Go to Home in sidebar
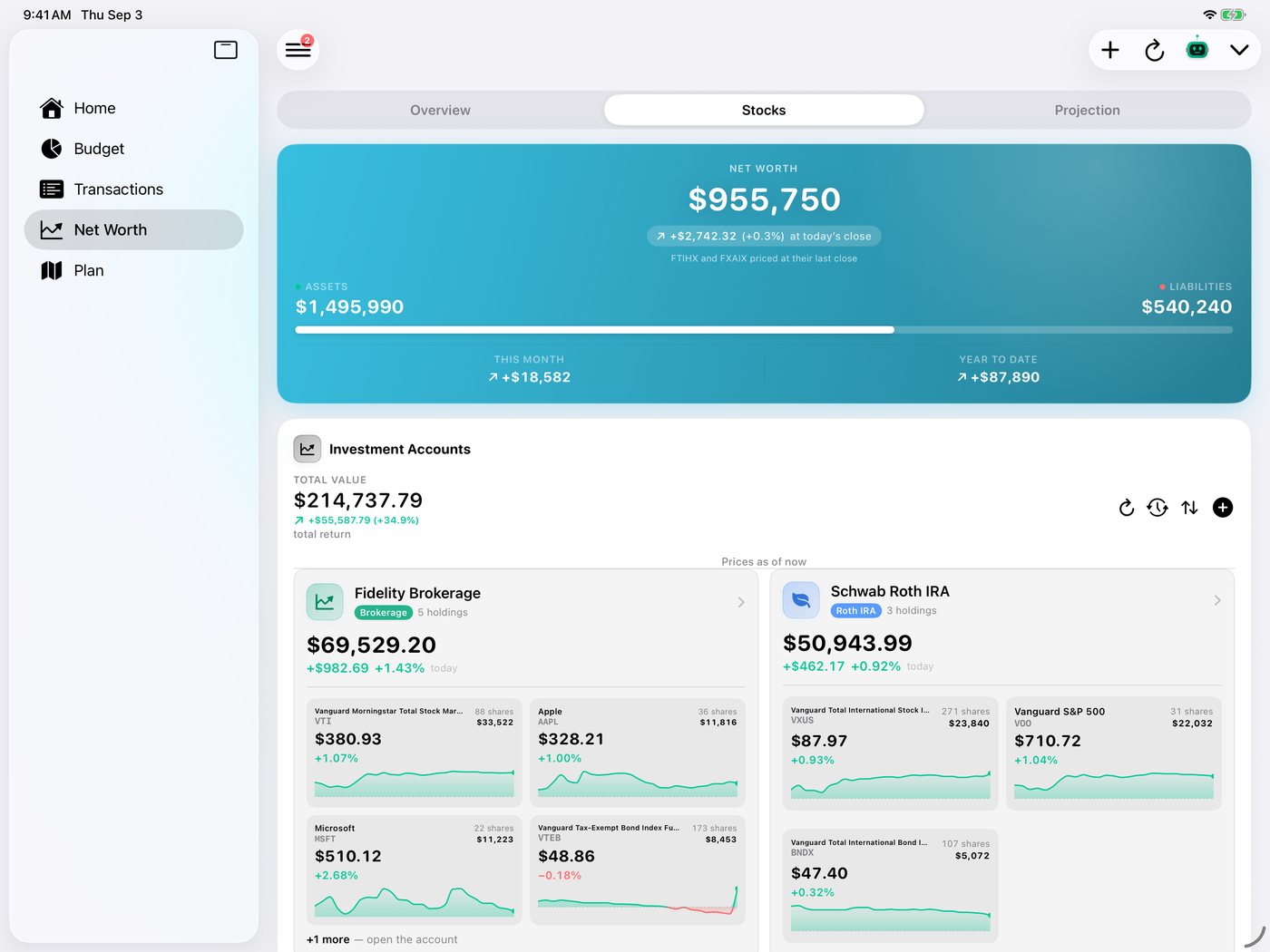The width and height of the screenshot is (1270, 952). [x=133, y=108]
